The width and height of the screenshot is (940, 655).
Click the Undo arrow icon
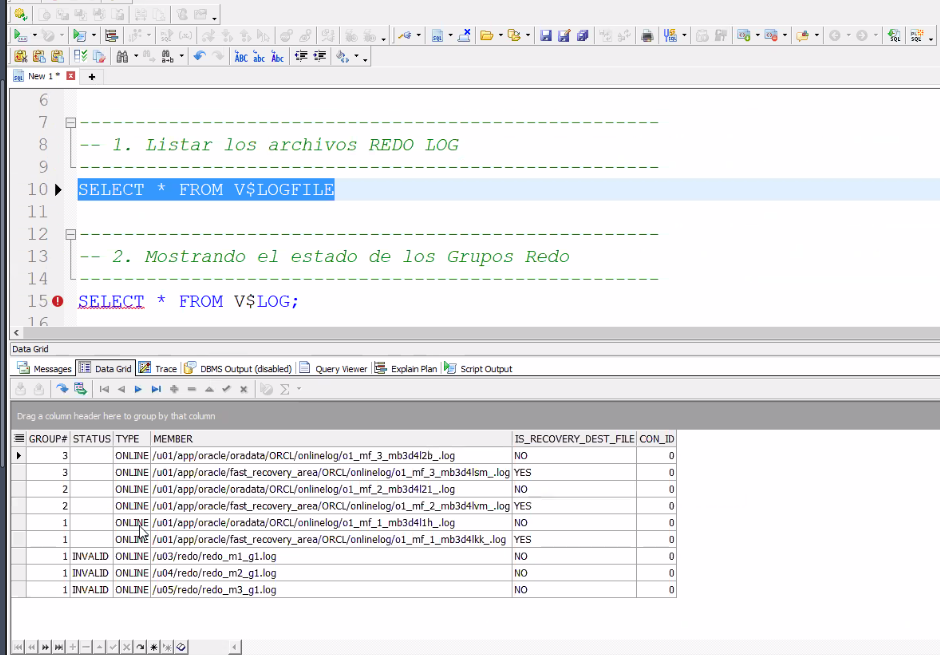[x=199, y=56]
